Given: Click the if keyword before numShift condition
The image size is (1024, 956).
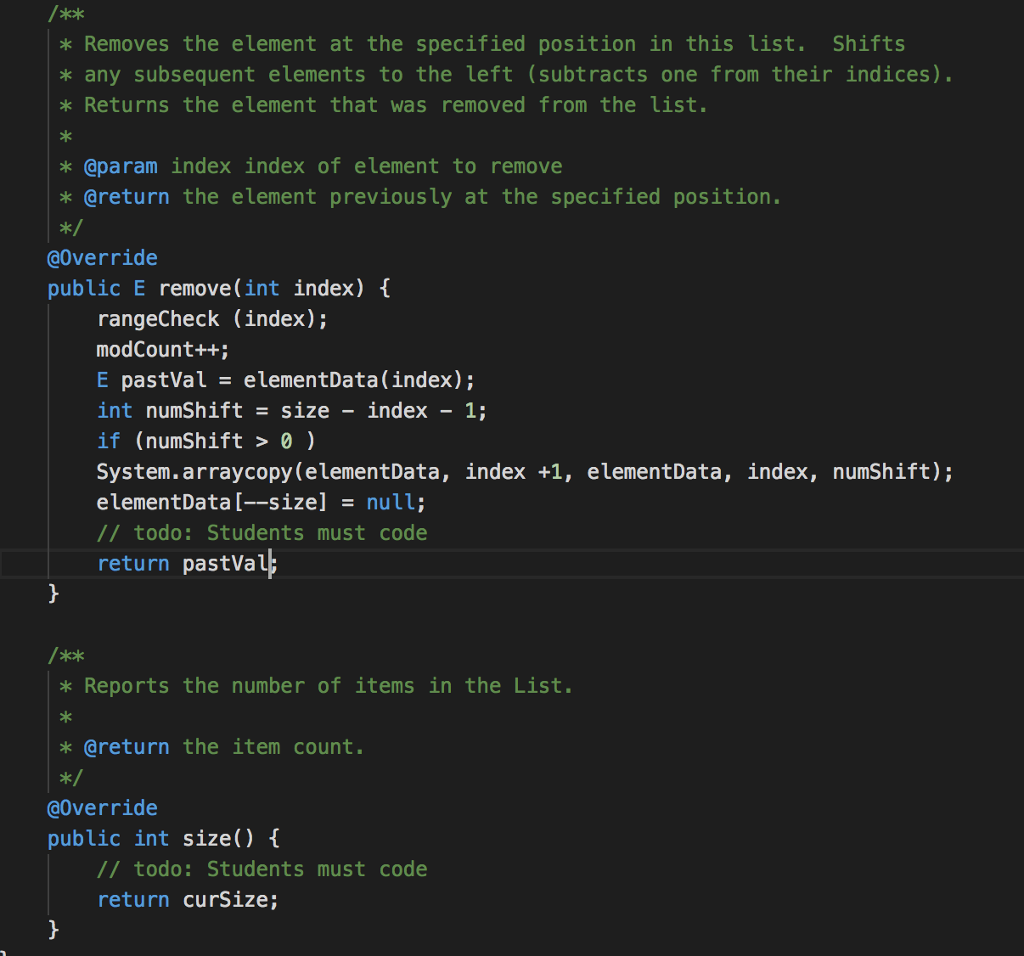Looking at the screenshot, I should 108,441.
